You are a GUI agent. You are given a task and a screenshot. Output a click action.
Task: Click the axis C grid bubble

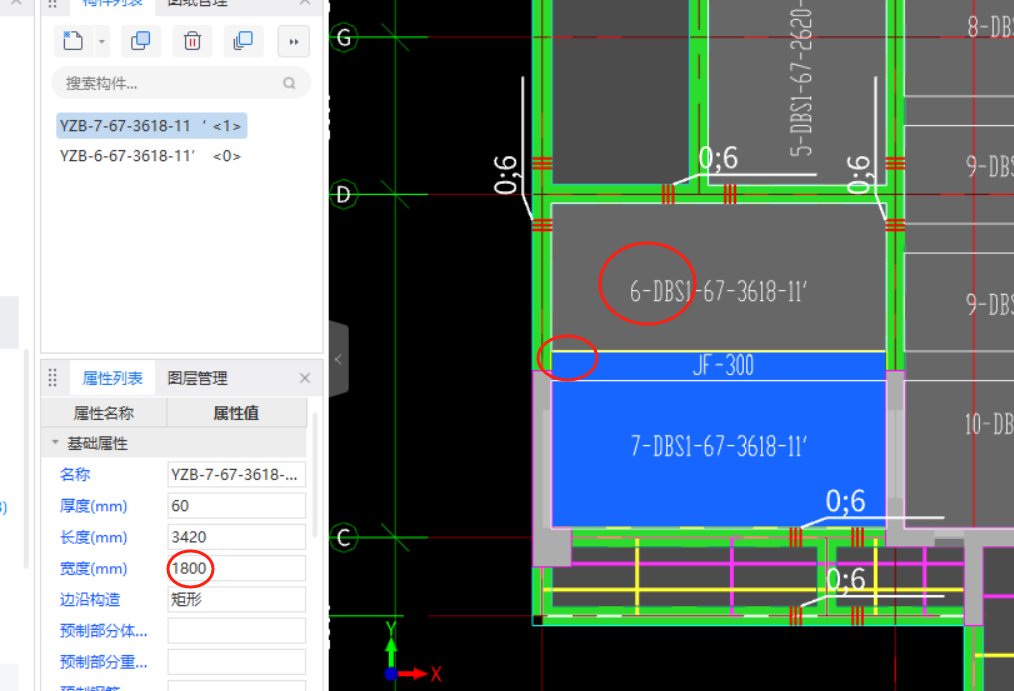point(343,537)
